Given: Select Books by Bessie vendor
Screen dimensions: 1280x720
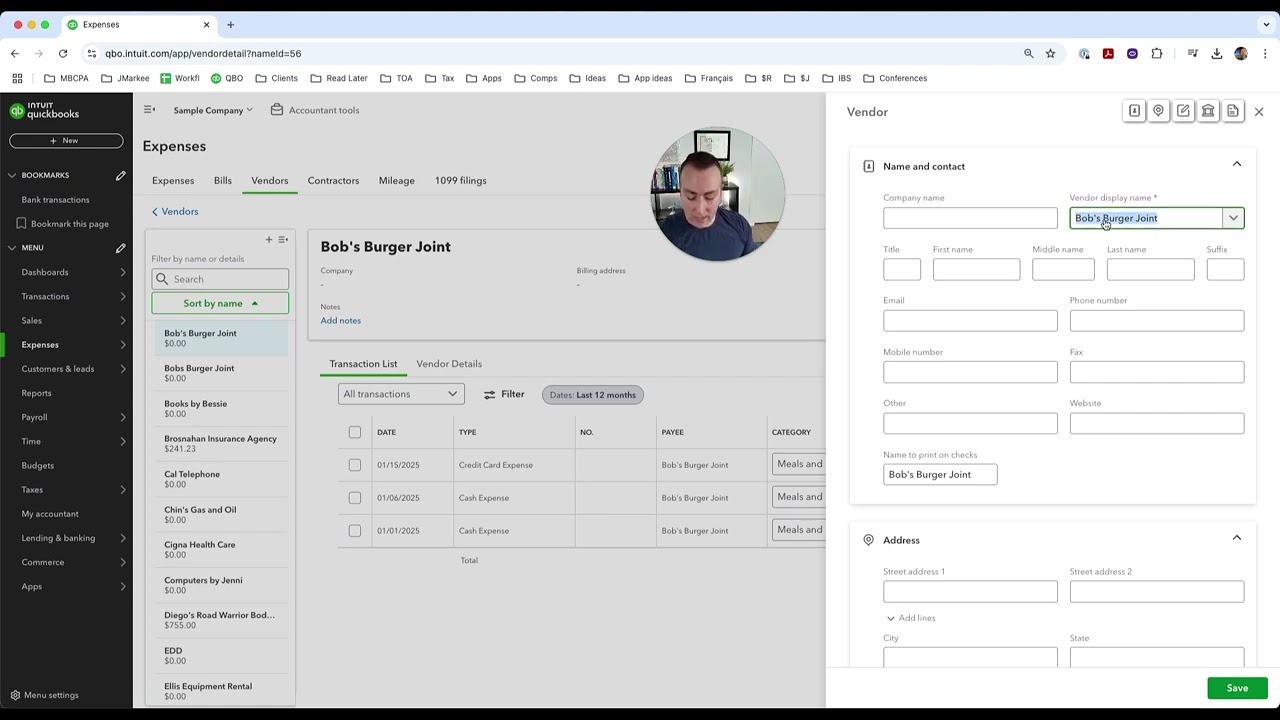Looking at the screenshot, I should pyautogui.click(x=220, y=408).
